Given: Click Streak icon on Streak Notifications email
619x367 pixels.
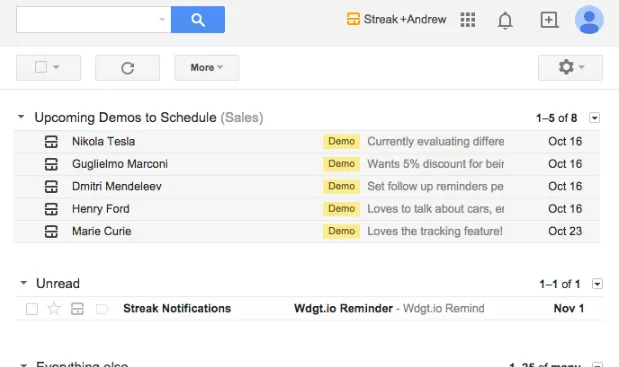Looking at the screenshot, I should pos(77,309).
